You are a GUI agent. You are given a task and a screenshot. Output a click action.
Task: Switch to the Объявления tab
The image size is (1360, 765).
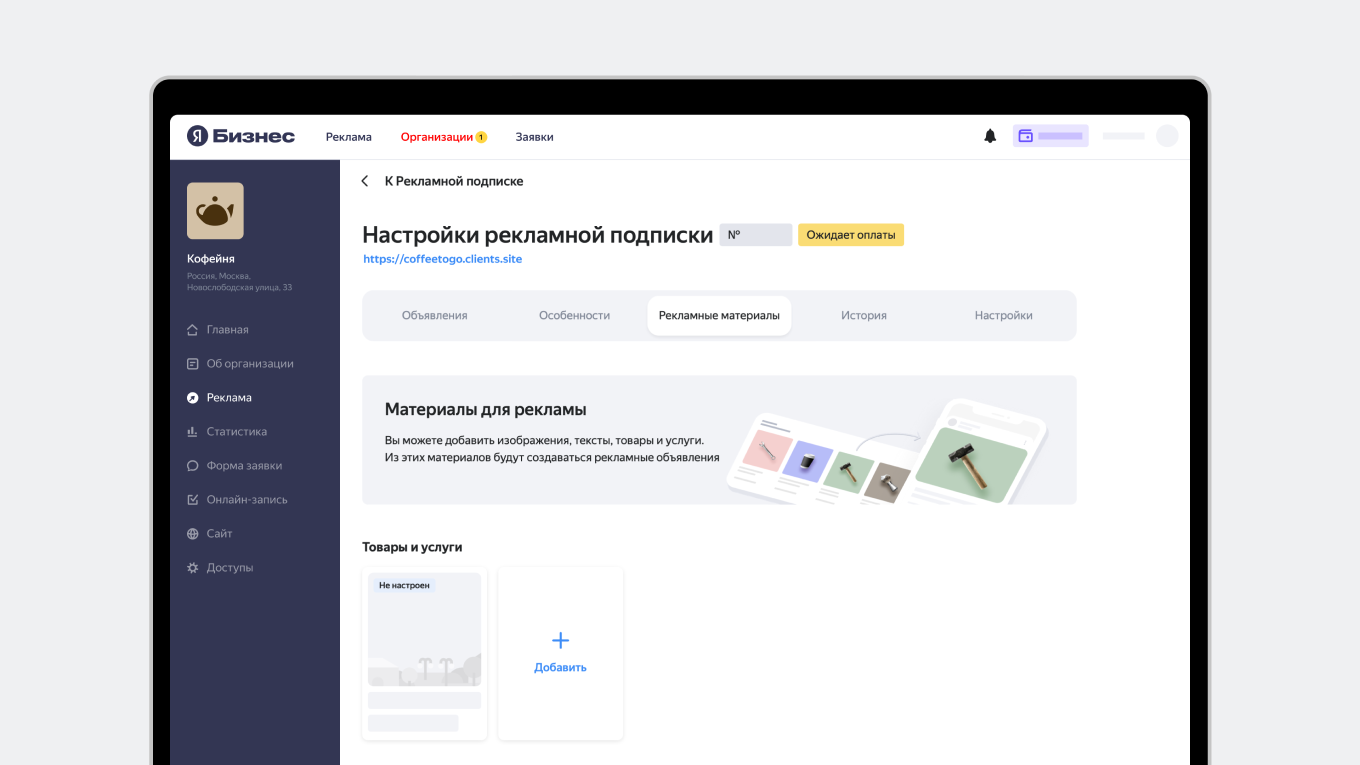434,314
